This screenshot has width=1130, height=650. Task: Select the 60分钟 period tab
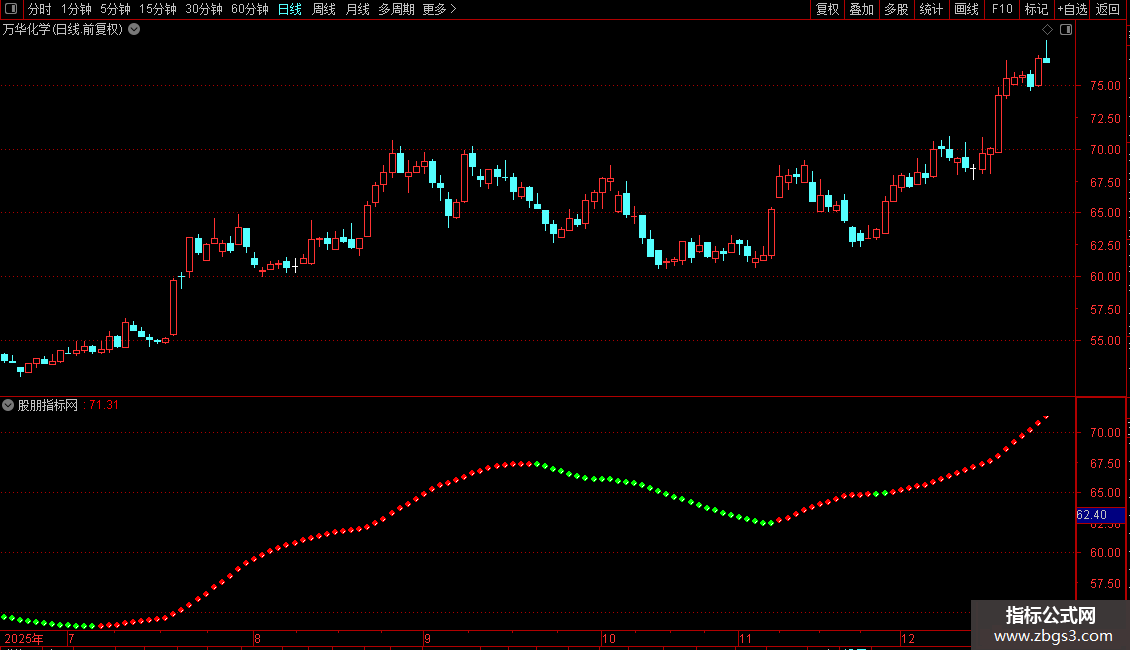(x=250, y=9)
